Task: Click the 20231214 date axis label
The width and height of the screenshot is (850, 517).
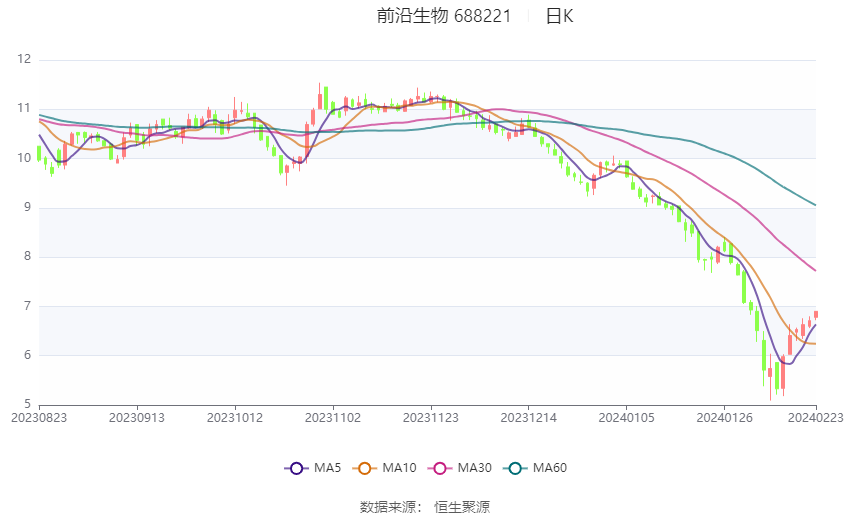Action: point(529,418)
